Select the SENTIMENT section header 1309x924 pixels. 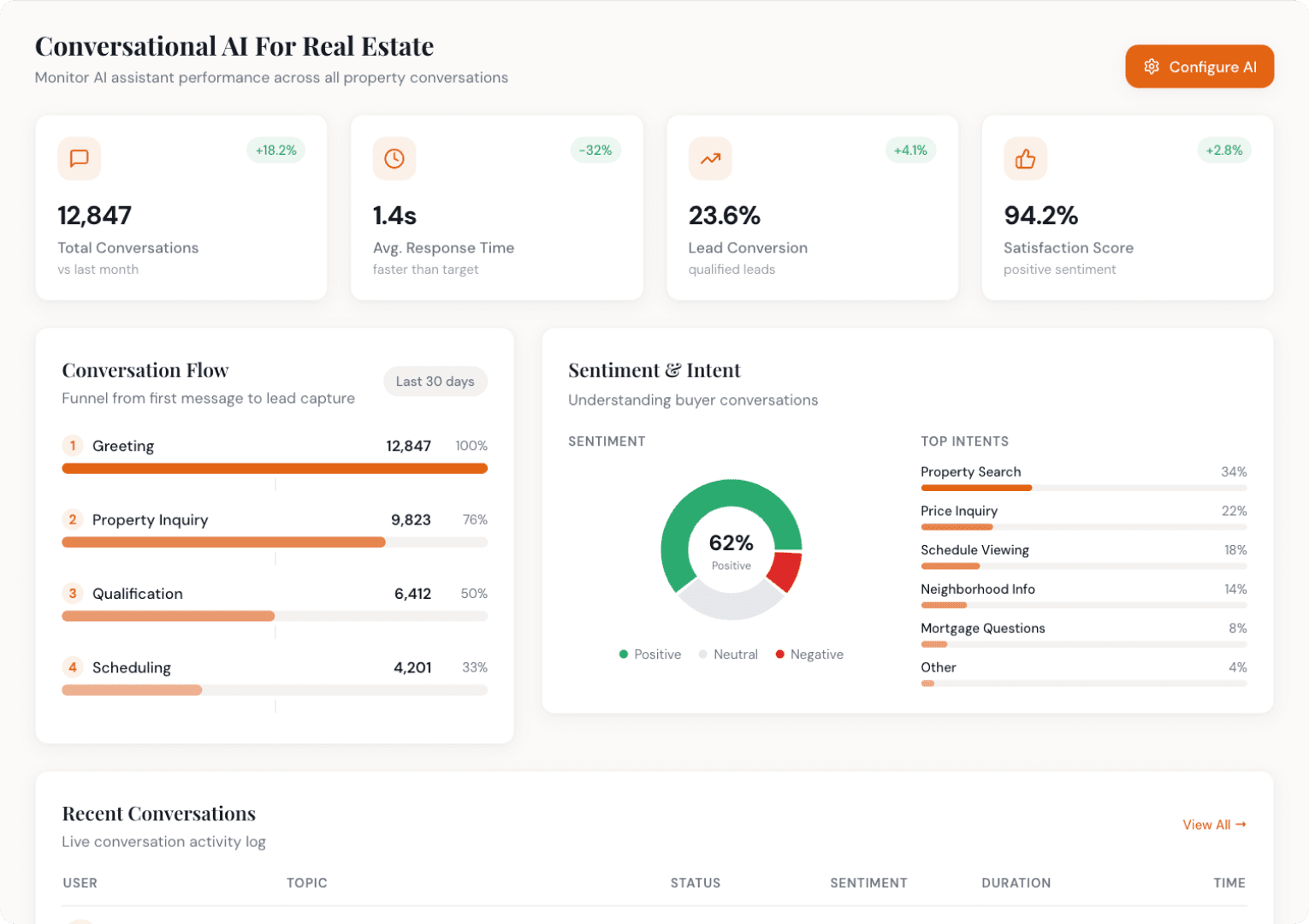click(607, 441)
